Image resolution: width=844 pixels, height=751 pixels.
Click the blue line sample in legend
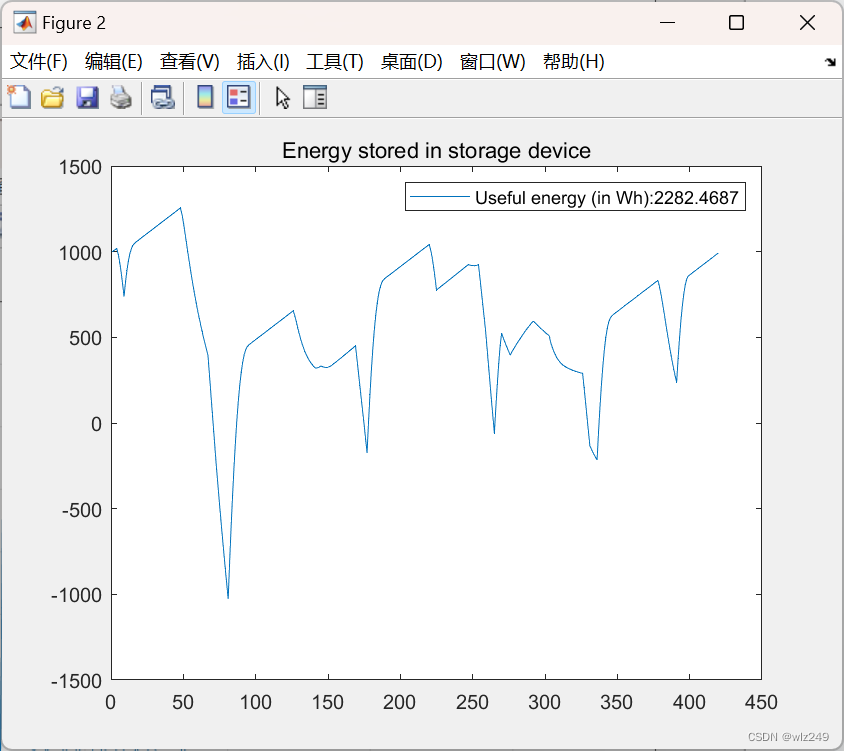(x=440, y=197)
